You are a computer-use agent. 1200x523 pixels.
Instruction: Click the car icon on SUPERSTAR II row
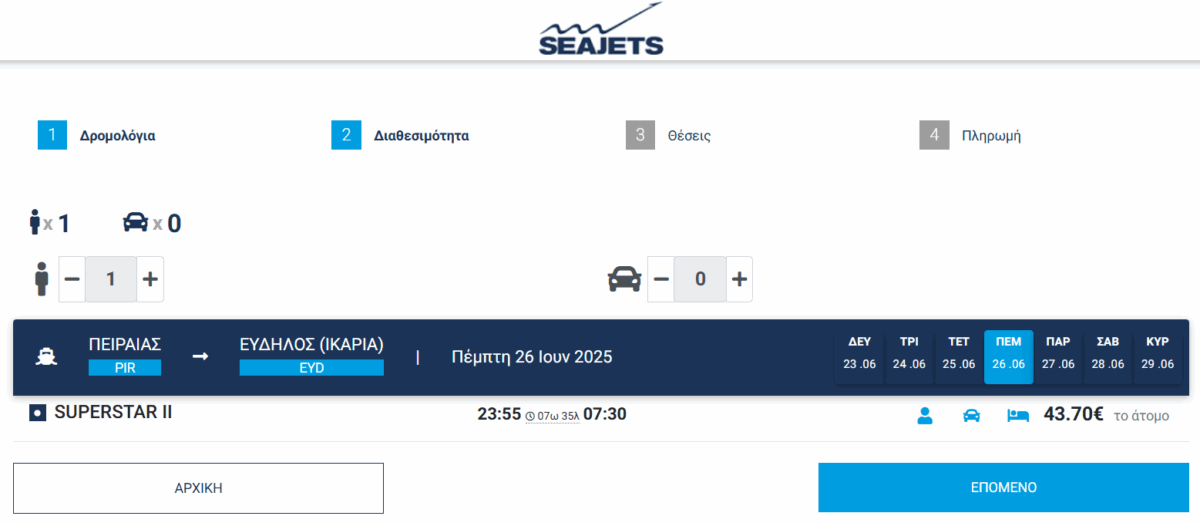tap(971, 415)
